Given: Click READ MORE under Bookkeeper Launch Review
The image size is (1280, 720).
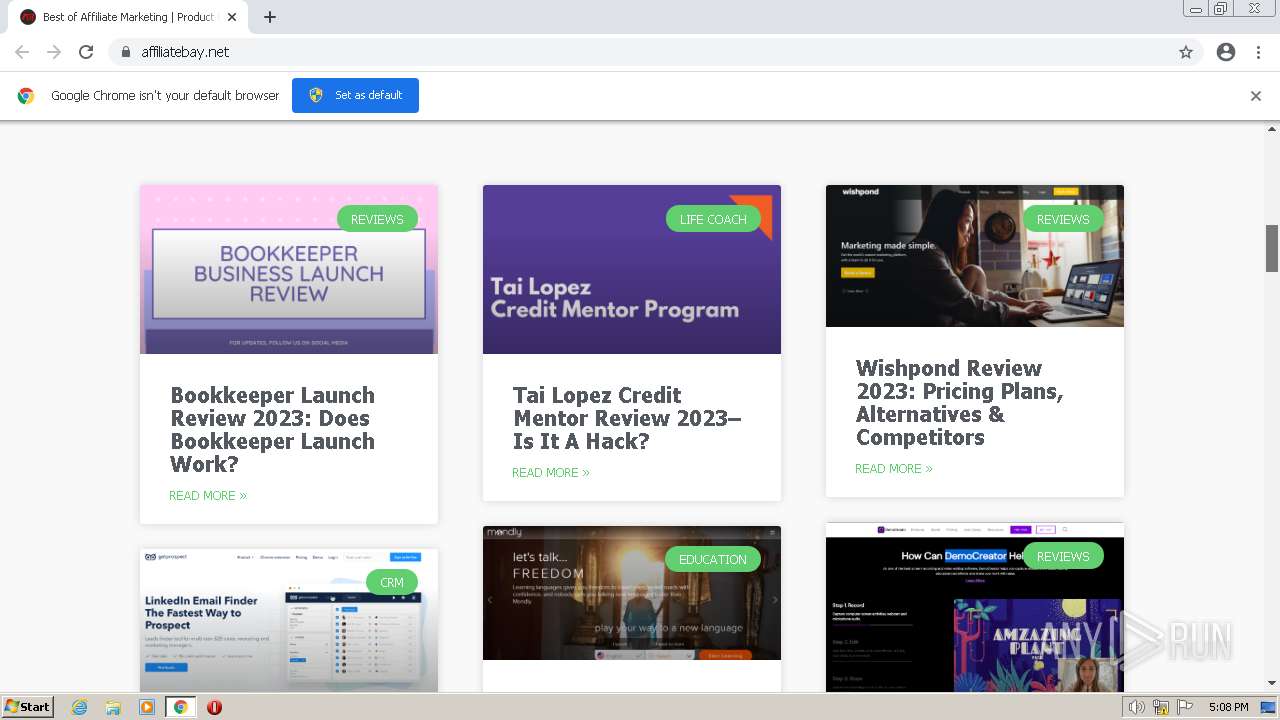Looking at the screenshot, I should 208,495.
